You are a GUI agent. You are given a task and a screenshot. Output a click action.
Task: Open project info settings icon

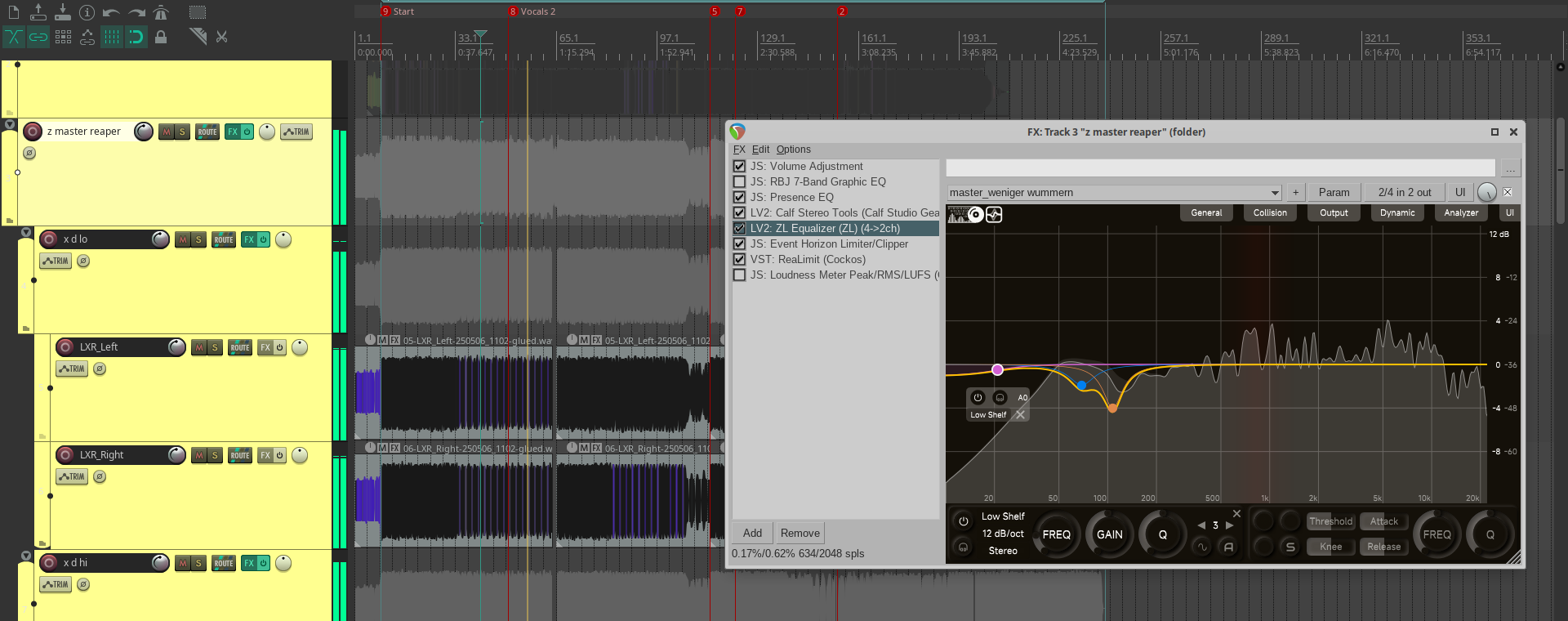87,12
